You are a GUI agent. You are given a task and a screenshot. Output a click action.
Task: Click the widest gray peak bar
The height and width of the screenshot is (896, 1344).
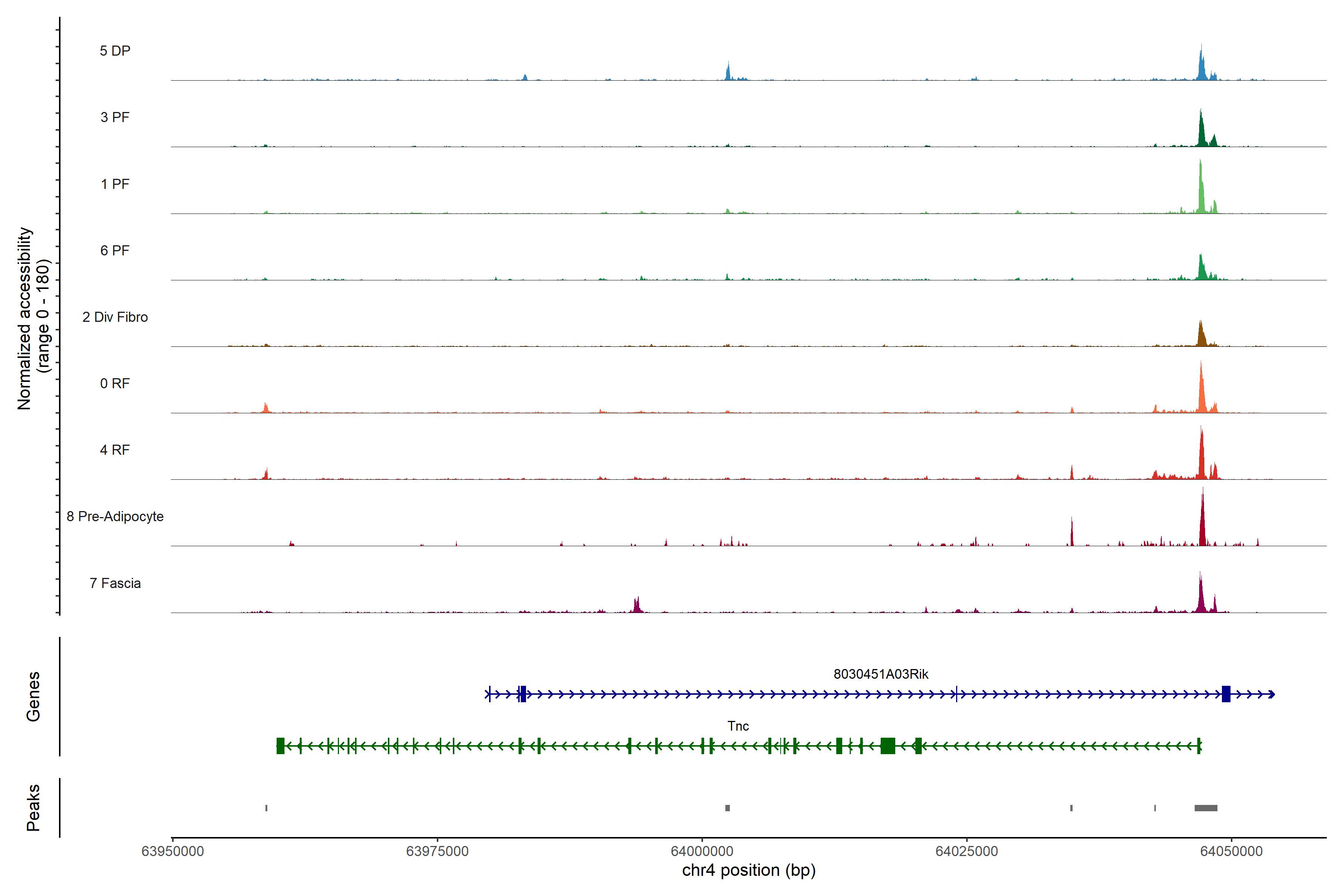click(x=1206, y=808)
